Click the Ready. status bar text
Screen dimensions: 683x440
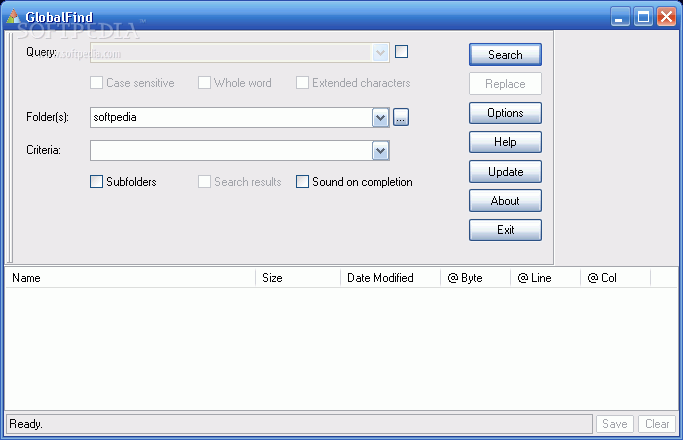(x=26, y=424)
